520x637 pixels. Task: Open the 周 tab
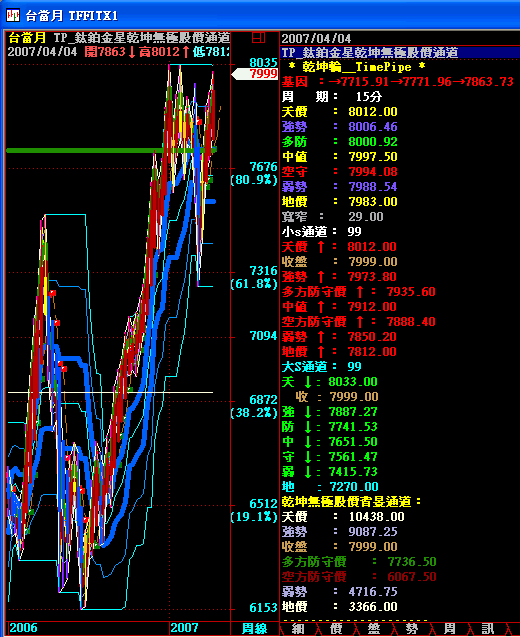pyautogui.click(x=450, y=628)
